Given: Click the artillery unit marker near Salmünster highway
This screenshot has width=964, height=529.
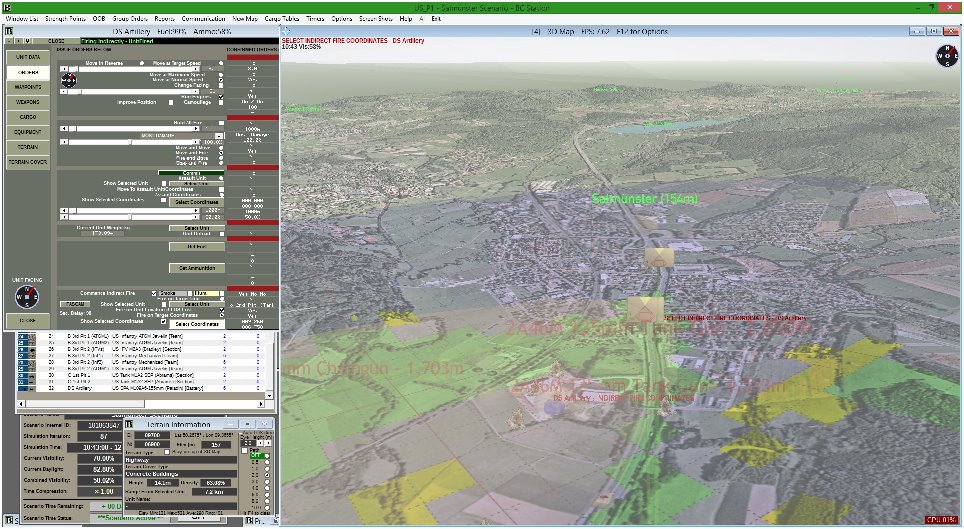Looking at the screenshot, I should click(x=658, y=258).
